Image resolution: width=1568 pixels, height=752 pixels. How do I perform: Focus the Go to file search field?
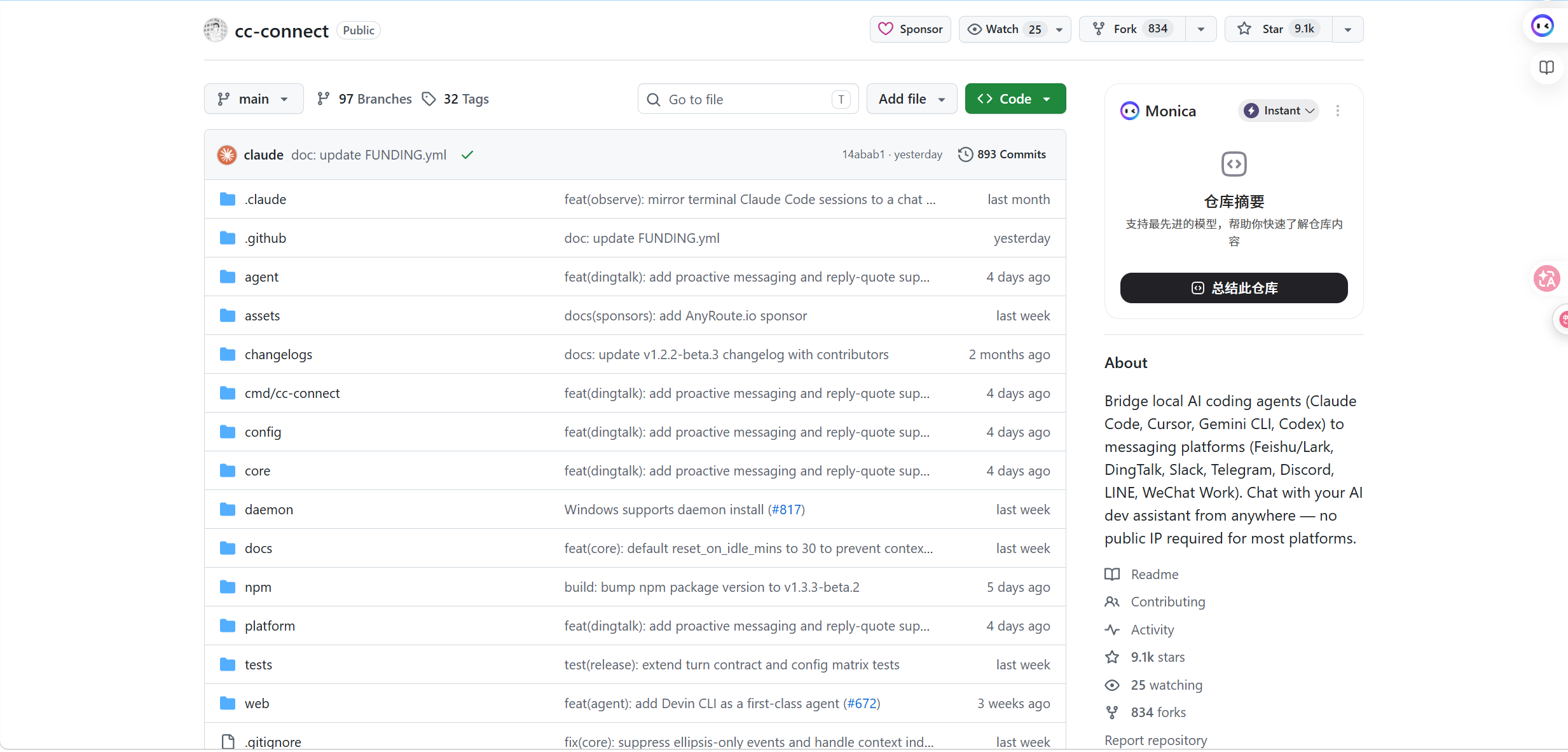[748, 99]
